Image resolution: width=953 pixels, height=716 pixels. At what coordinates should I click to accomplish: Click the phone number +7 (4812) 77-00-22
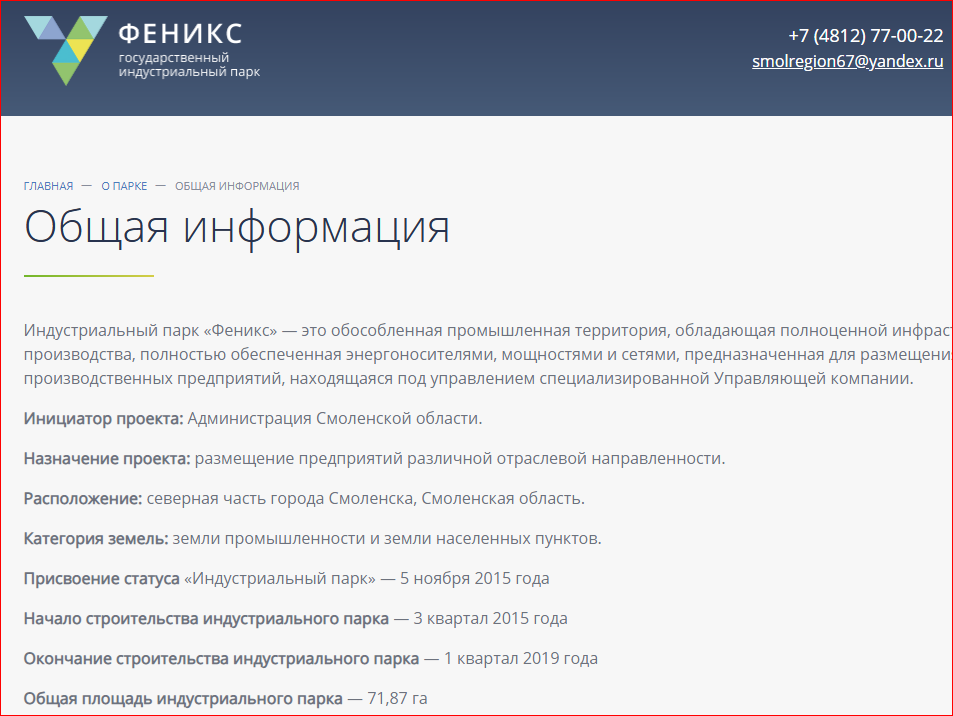[865, 36]
